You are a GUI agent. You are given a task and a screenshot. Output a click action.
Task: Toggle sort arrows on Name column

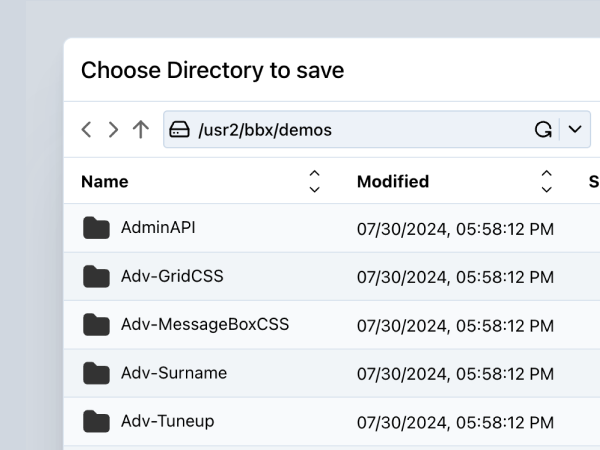click(314, 181)
